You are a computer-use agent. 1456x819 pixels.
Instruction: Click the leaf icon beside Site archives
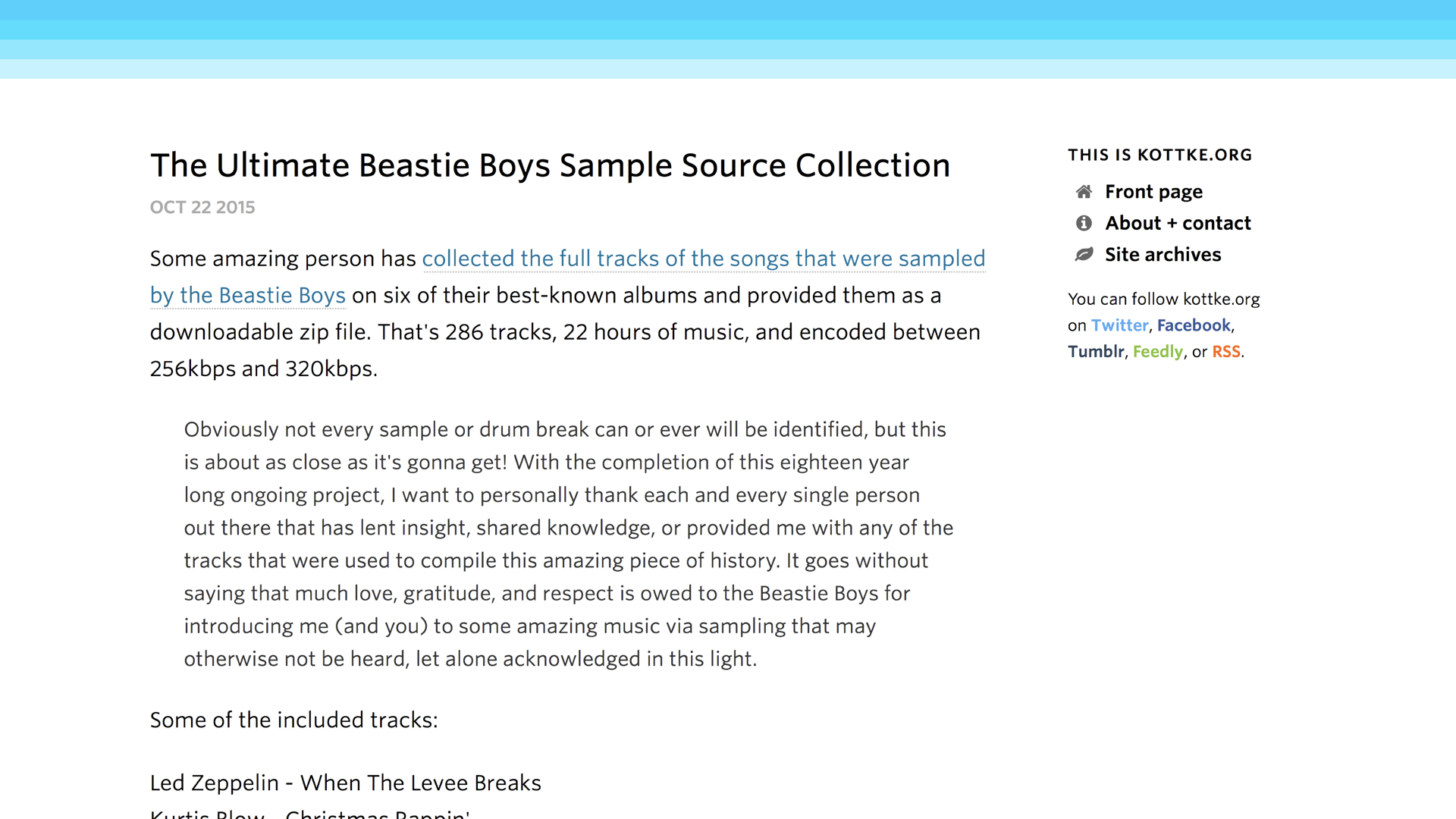1084,254
